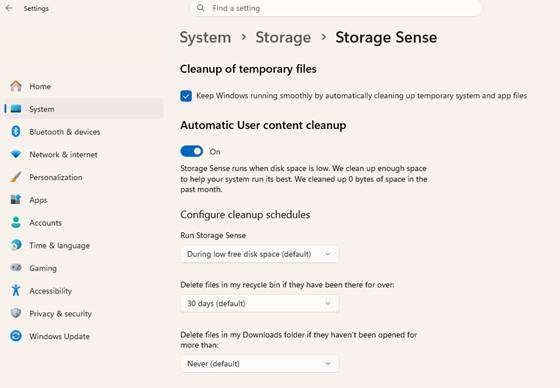This screenshot has height=388, width=560.
Task: Click the Personalization paintbrush icon
Action: click(16, 177)
